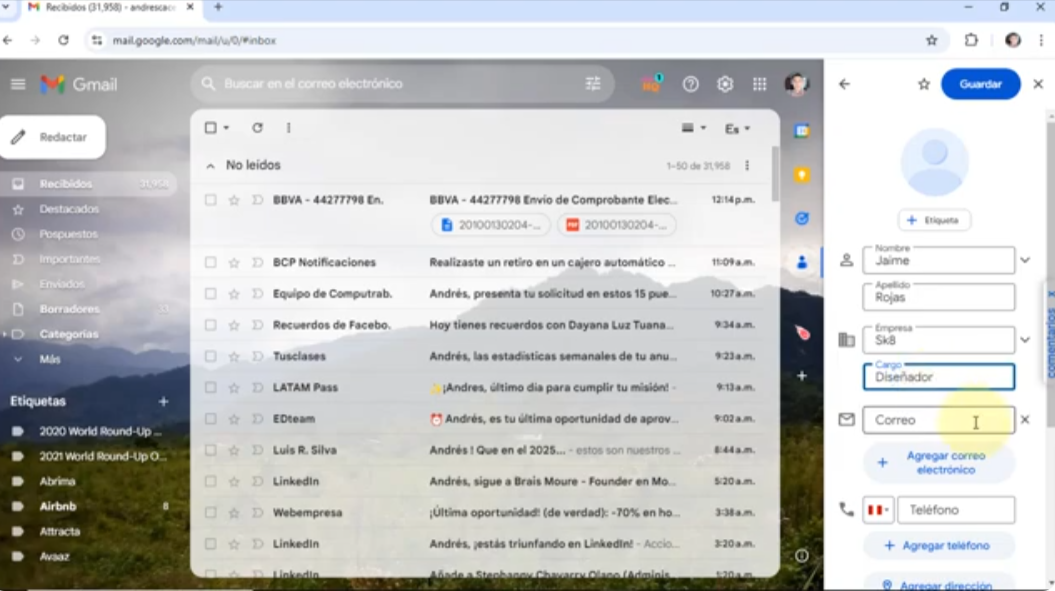Viewport: 1055px width, 591px height.
Task: Click the Redactar compose button
Action: (x=52, y=137)
